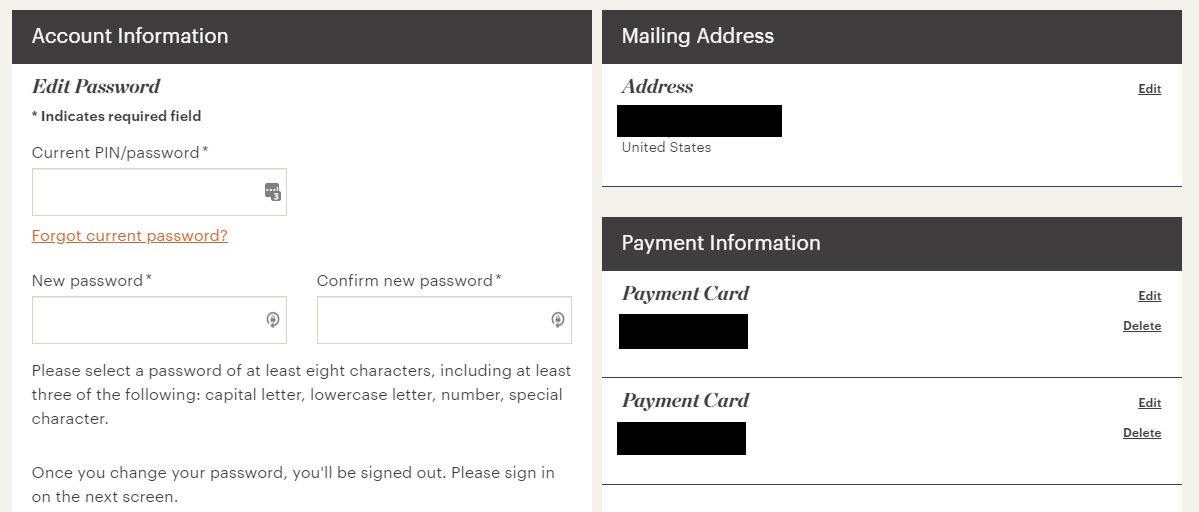Click the first redacted payment card details
The height and width of the screenshot is (512, 1199).
pos(683,331)
